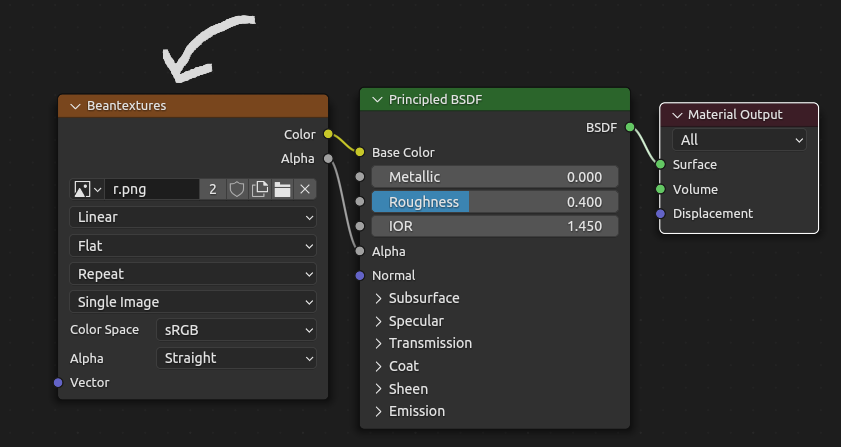Image resolution: width=841 pixels, height=447 pixels.
Task: Open the Single Image source dropdown
Action: coord(193,302)
